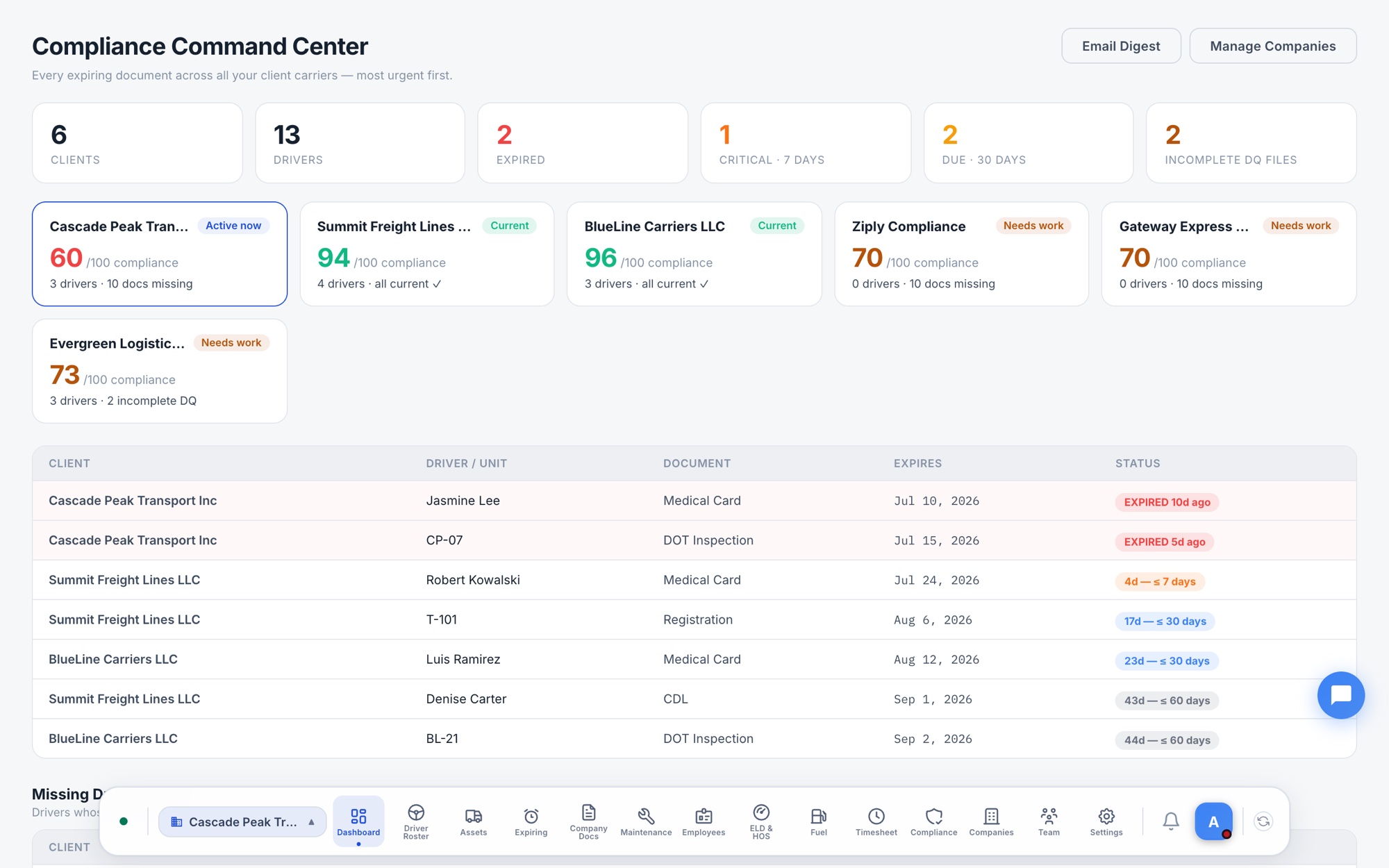Click the 43d ≤ 60 days badge
Image resolution: width=1389 pixels, height=868 pixels.
pyautogui.click(x=1167, y=700)
